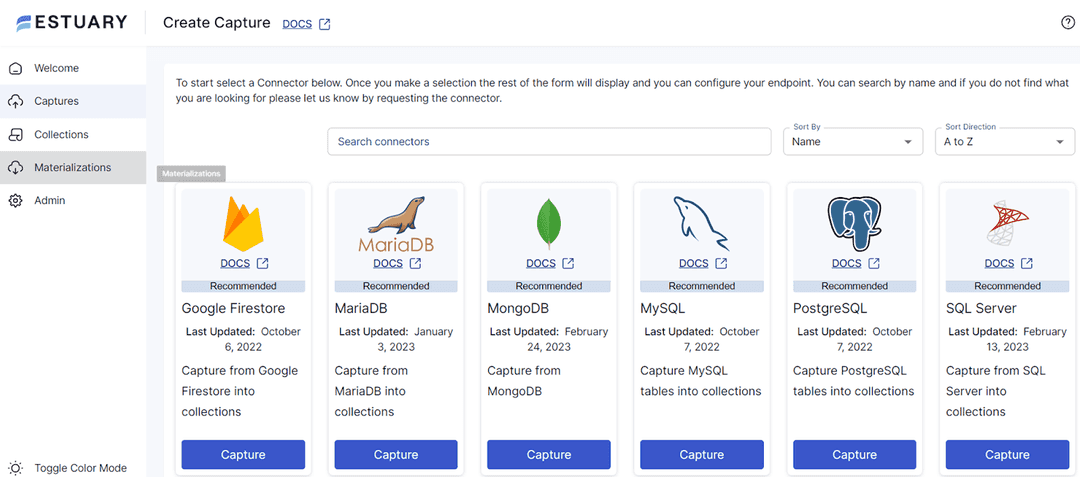Open the Google Firestore DOCS link
The width and height of the screenshot is (1080, 477).
[235, 264]
